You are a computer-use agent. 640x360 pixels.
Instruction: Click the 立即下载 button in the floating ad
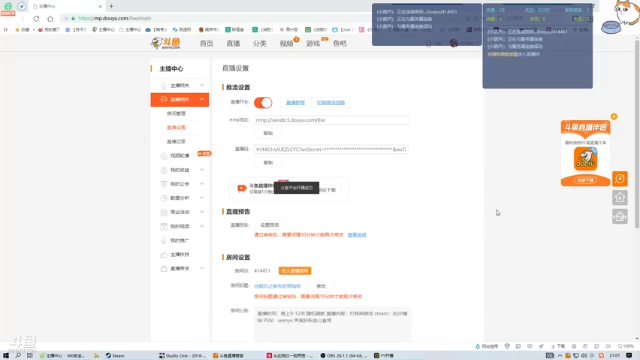[x=585, y=180]
